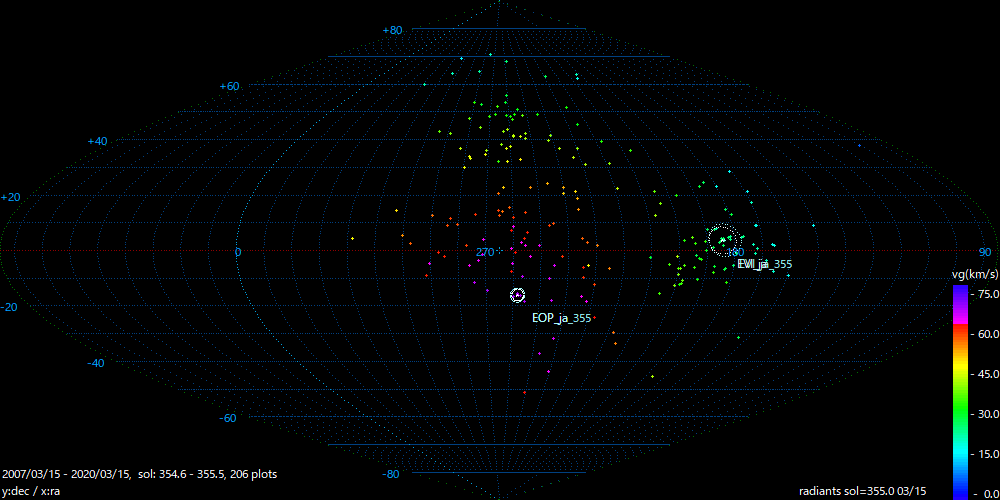Click the 0 RA label near left-center
This screenshot has height=500, width=1000.
click(238, 252)
